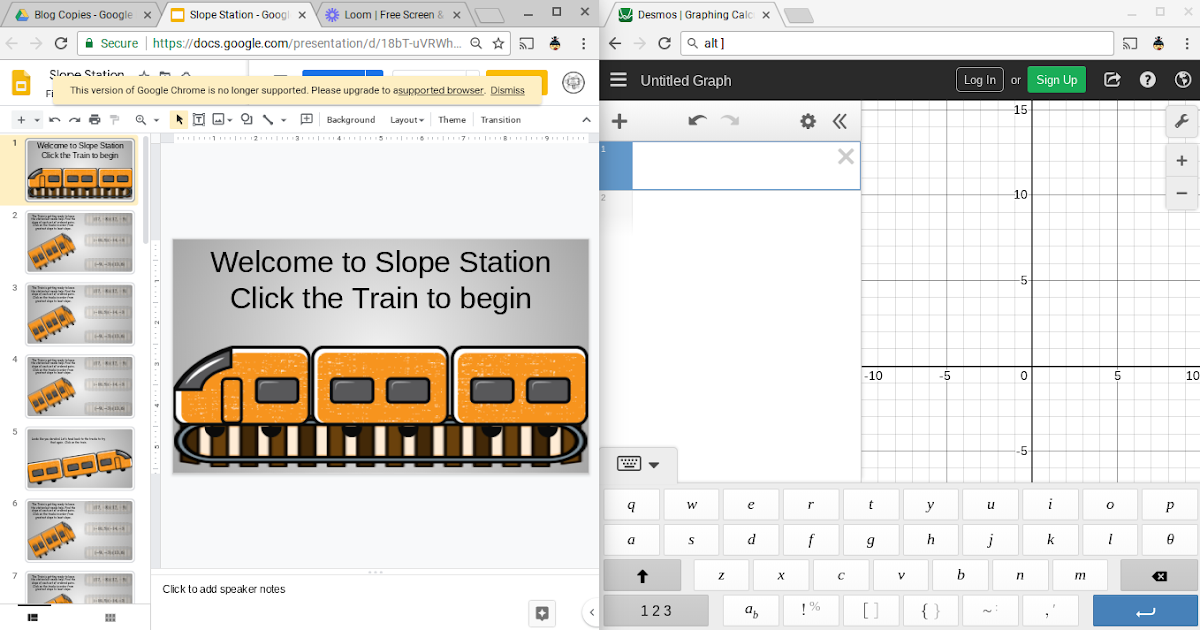Click the Undo icon in Desmos

click(697, 120)
